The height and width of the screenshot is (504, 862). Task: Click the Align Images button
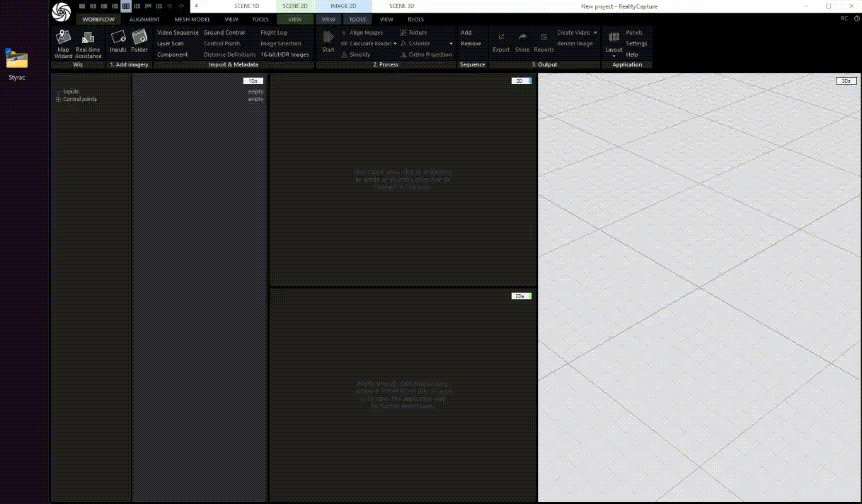pyautogui.click(x=365, y=33)
